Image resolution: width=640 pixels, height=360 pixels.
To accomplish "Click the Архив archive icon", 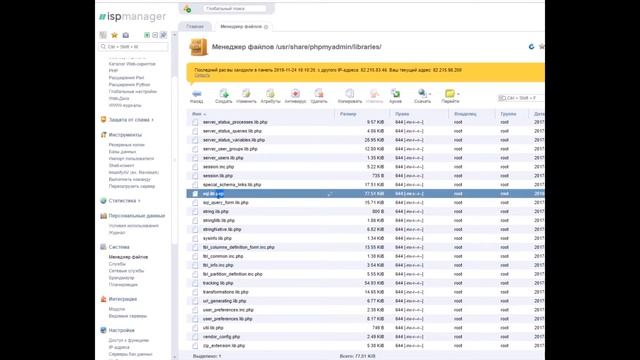I will pos(395,93).
